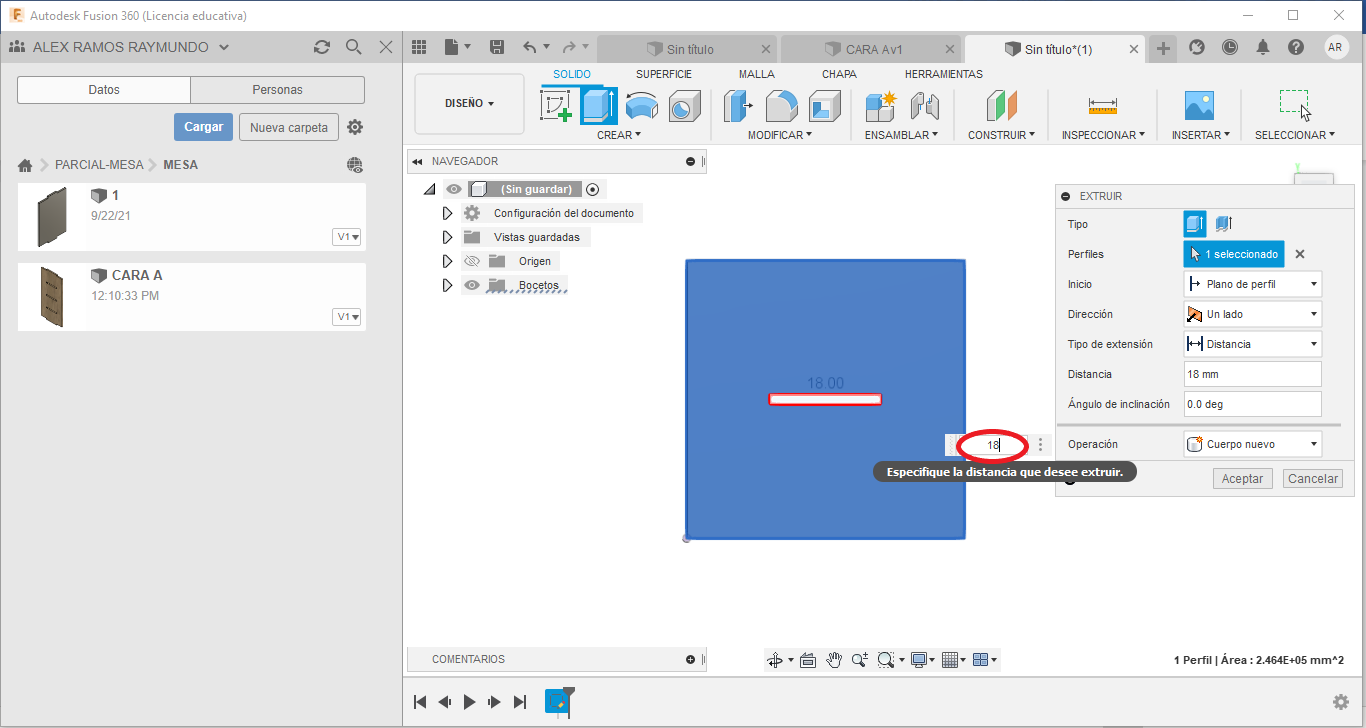The image size is (1366, 728).
Task: Select the Press Pull tool
Action: 738,106
